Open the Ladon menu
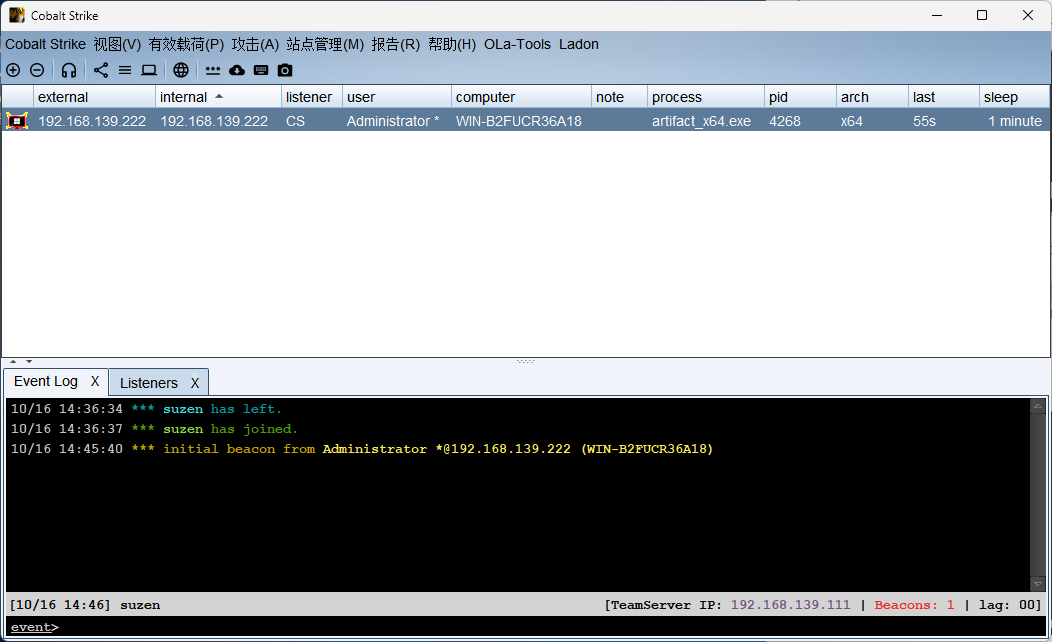The height and width of the screenshot is (642, 1052). 579,44
